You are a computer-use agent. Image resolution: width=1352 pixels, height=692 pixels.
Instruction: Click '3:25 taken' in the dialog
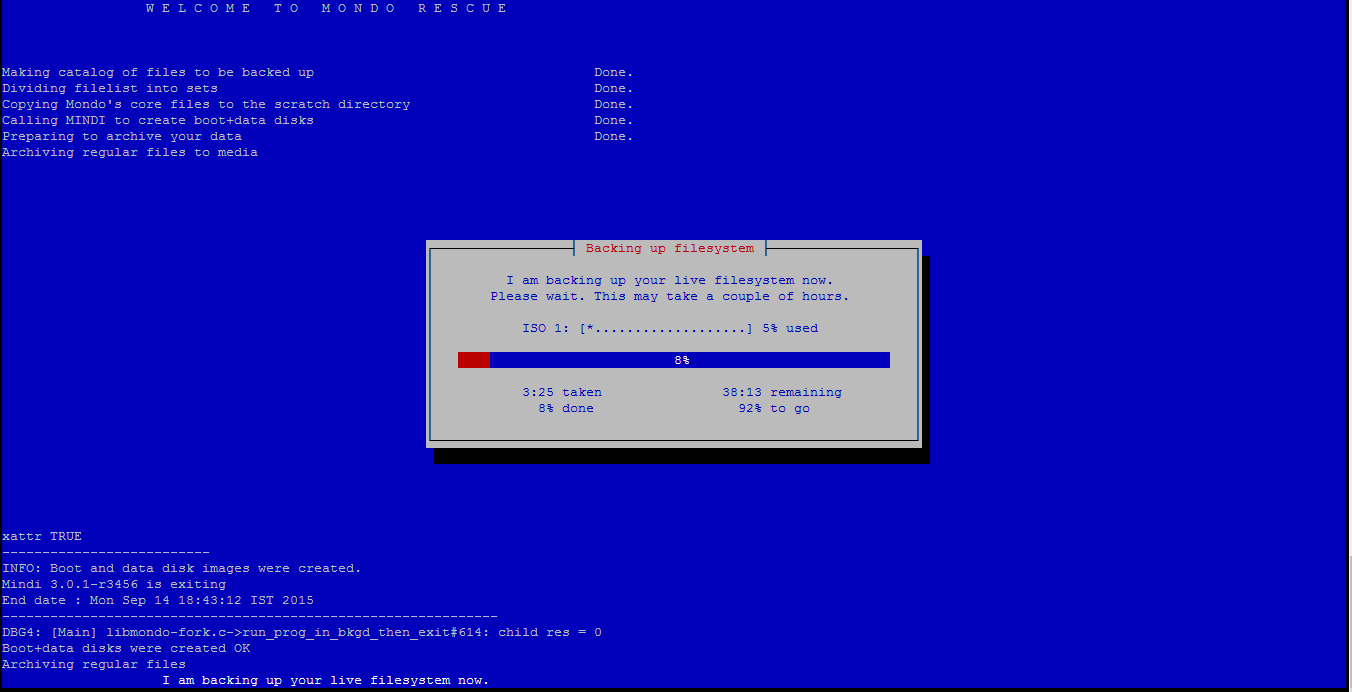point(562,392)
